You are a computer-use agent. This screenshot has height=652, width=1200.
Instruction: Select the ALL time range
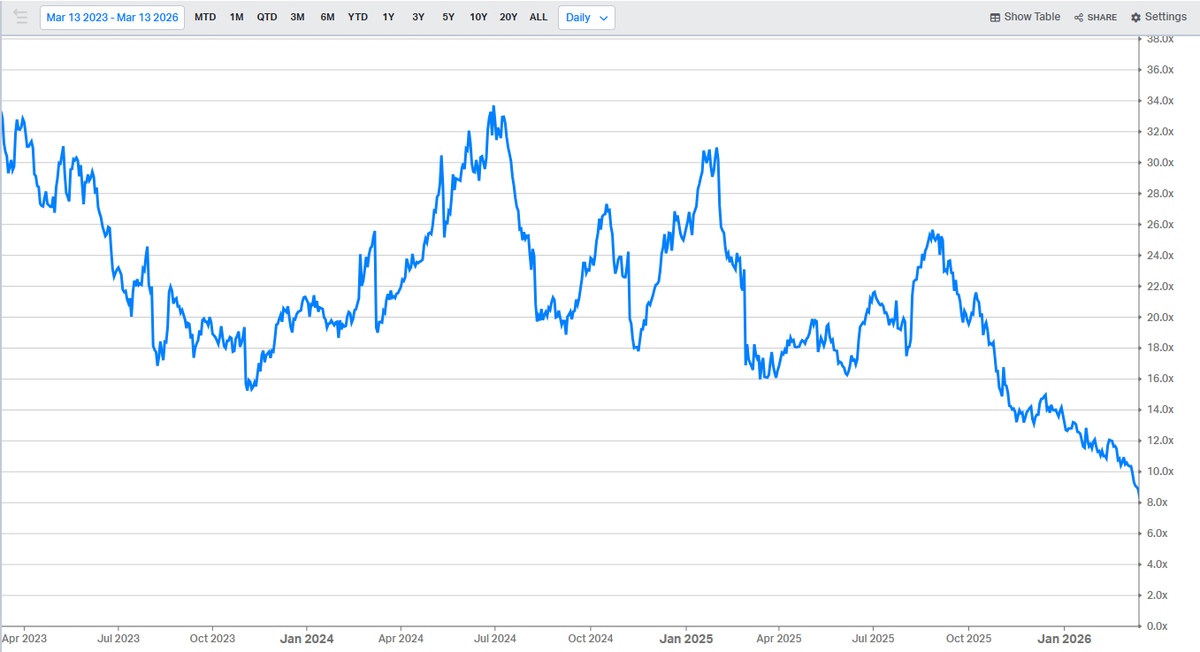[x=538, y=17]
